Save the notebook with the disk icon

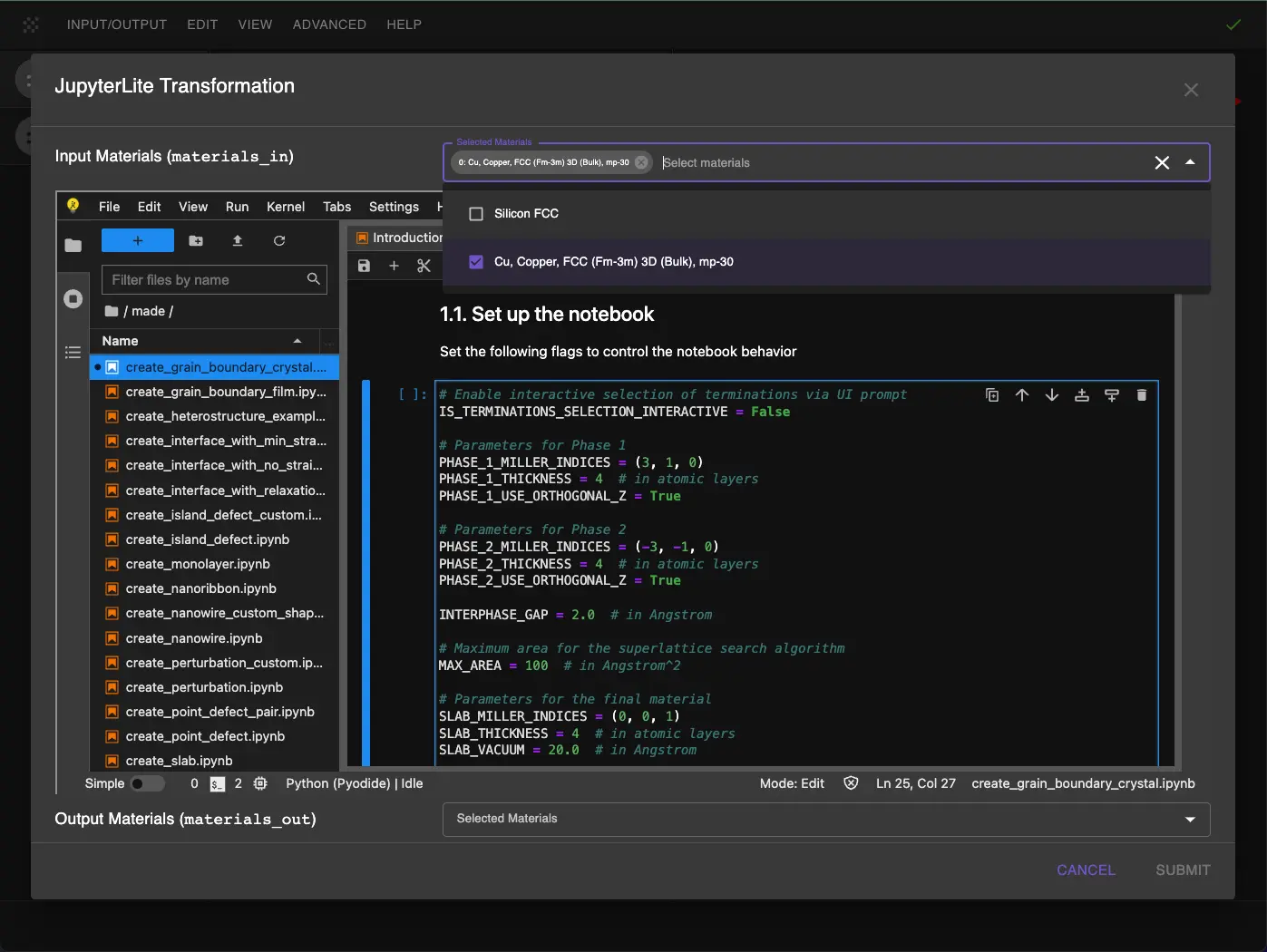tap(364, 266)
